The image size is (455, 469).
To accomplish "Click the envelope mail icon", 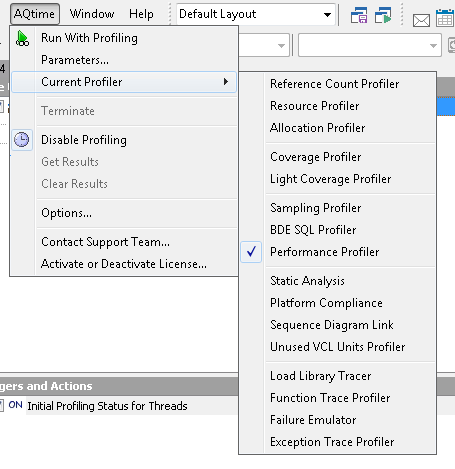I will (x=421, y=21).
